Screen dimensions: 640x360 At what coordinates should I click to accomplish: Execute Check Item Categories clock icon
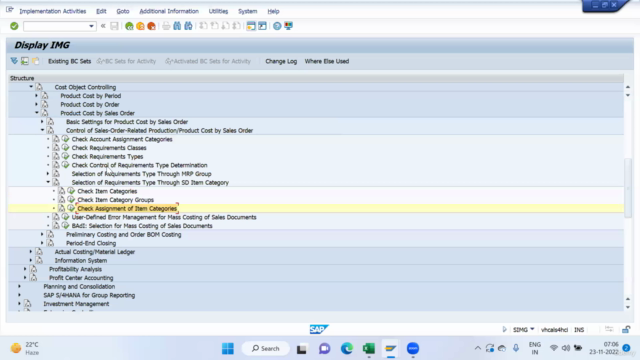coord(71,191)
